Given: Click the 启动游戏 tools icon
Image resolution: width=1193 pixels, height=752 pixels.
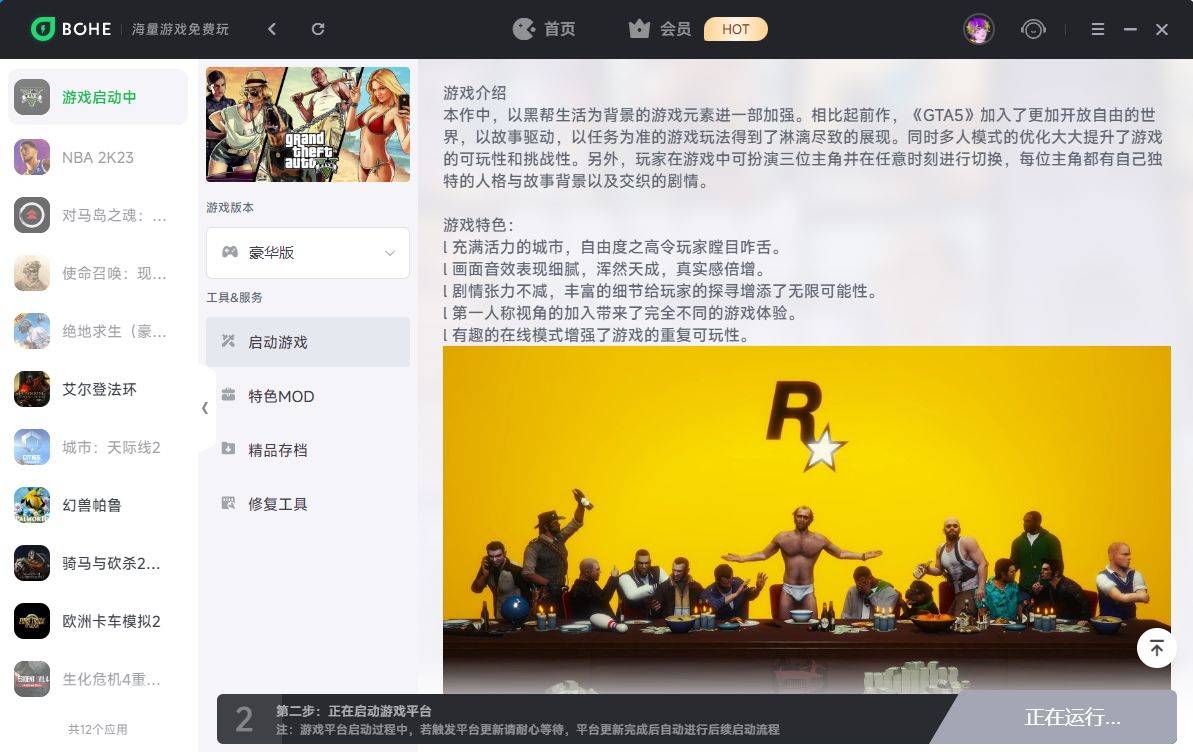Looking at the screenshot, I should [228, 341].
